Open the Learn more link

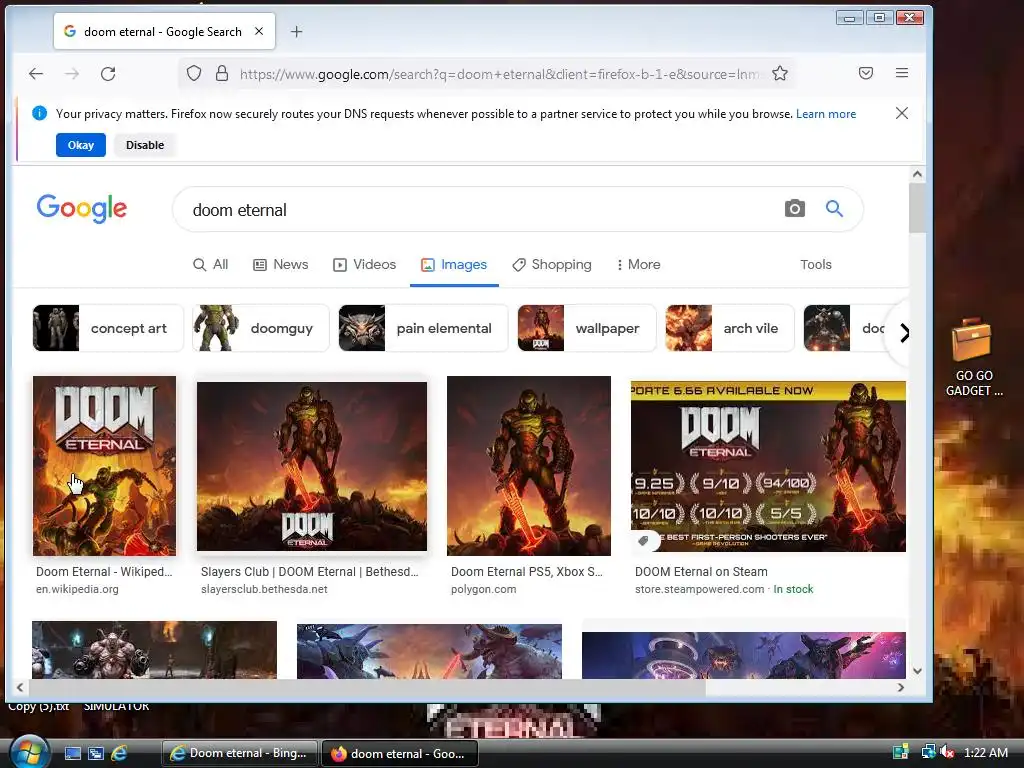pyautogui.click(x=825, y=114)
